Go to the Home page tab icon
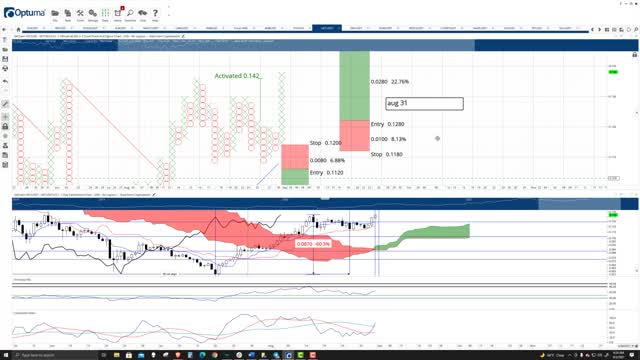The image size is (640, 360). pyautogui.click(x=18, y=29)
